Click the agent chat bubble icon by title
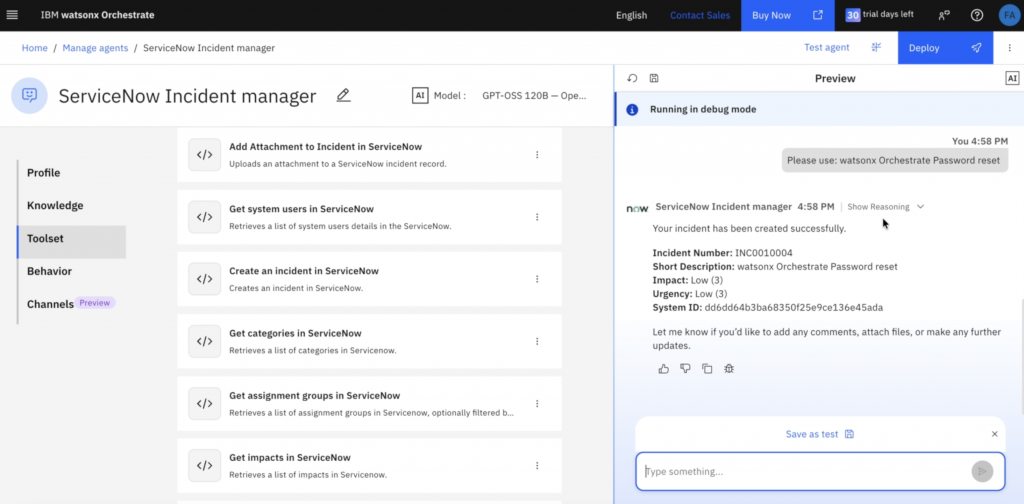 [x=29, y=95]
